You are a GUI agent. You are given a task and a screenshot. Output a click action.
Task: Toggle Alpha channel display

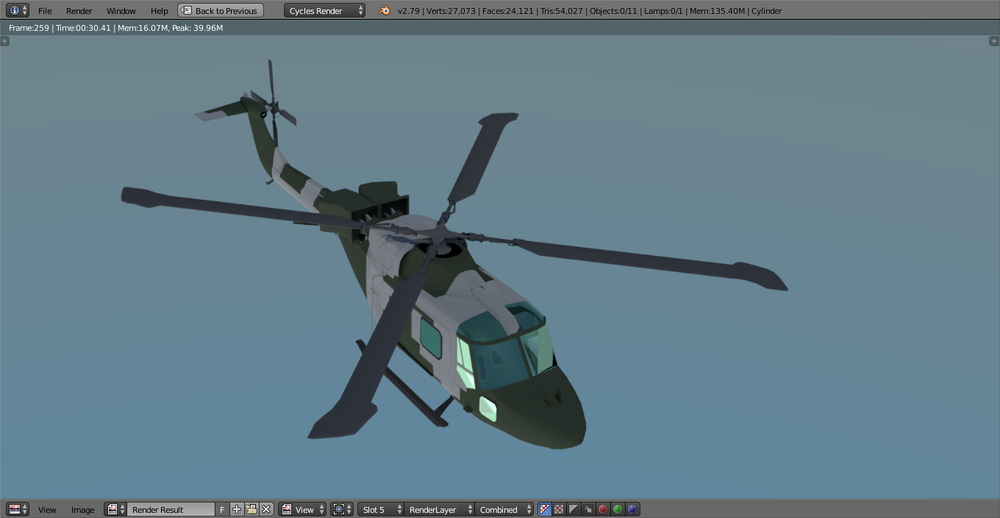tap(574, 509)
